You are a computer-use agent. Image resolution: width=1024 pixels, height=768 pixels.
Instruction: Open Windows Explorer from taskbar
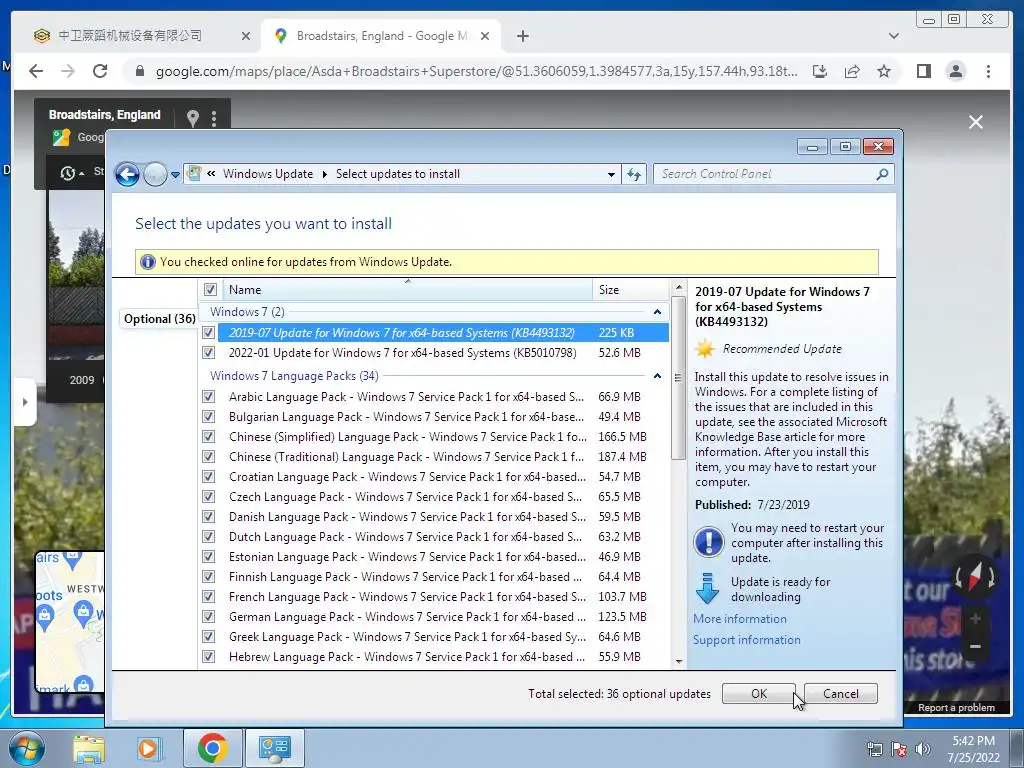89,748
